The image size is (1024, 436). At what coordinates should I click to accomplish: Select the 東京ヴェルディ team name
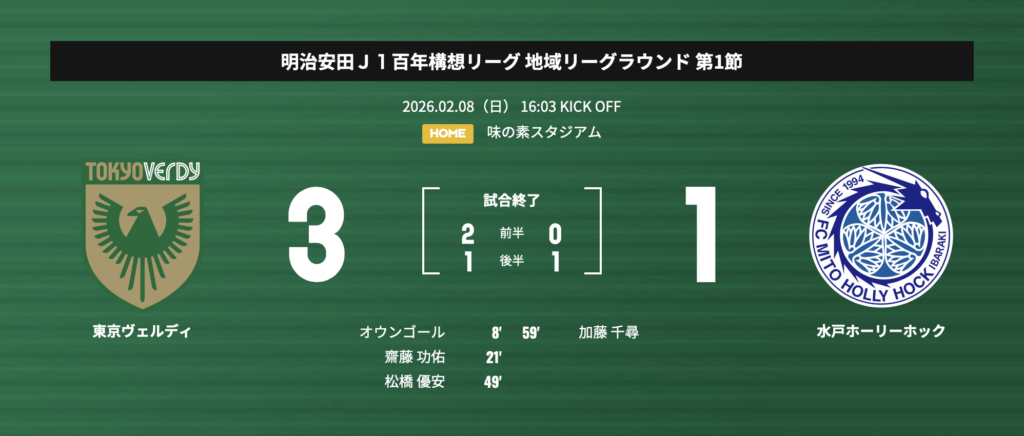142,331
